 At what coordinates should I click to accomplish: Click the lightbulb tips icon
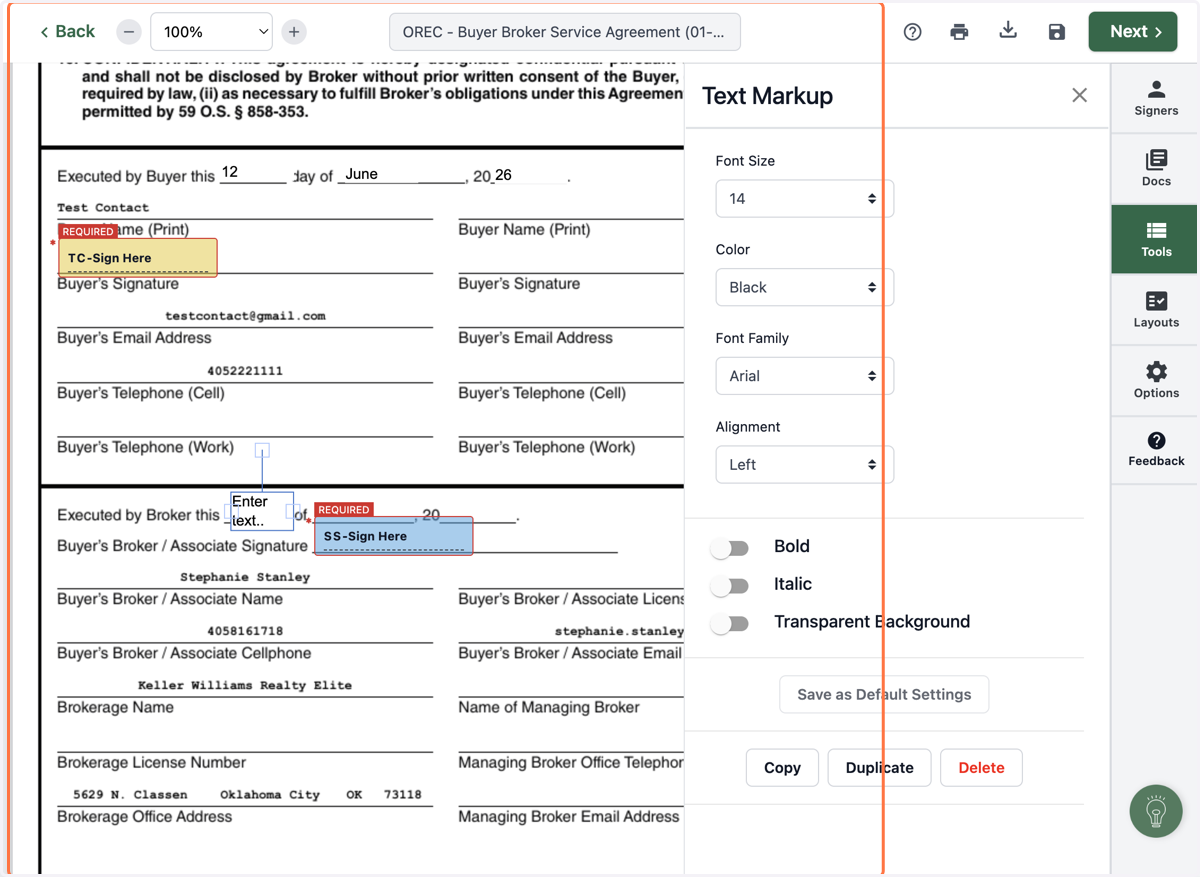[1156, 811]
